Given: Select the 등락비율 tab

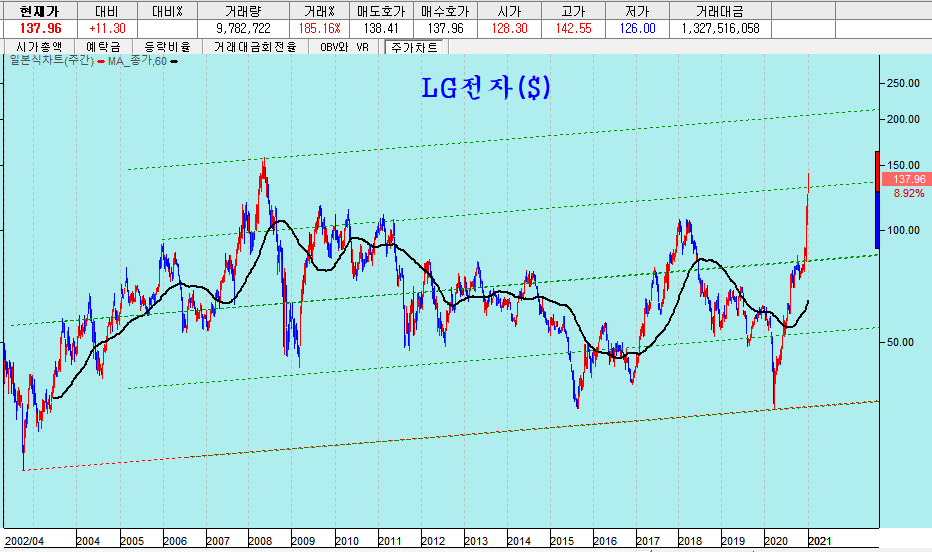Looking at the screenshot, I should point(167,47).
